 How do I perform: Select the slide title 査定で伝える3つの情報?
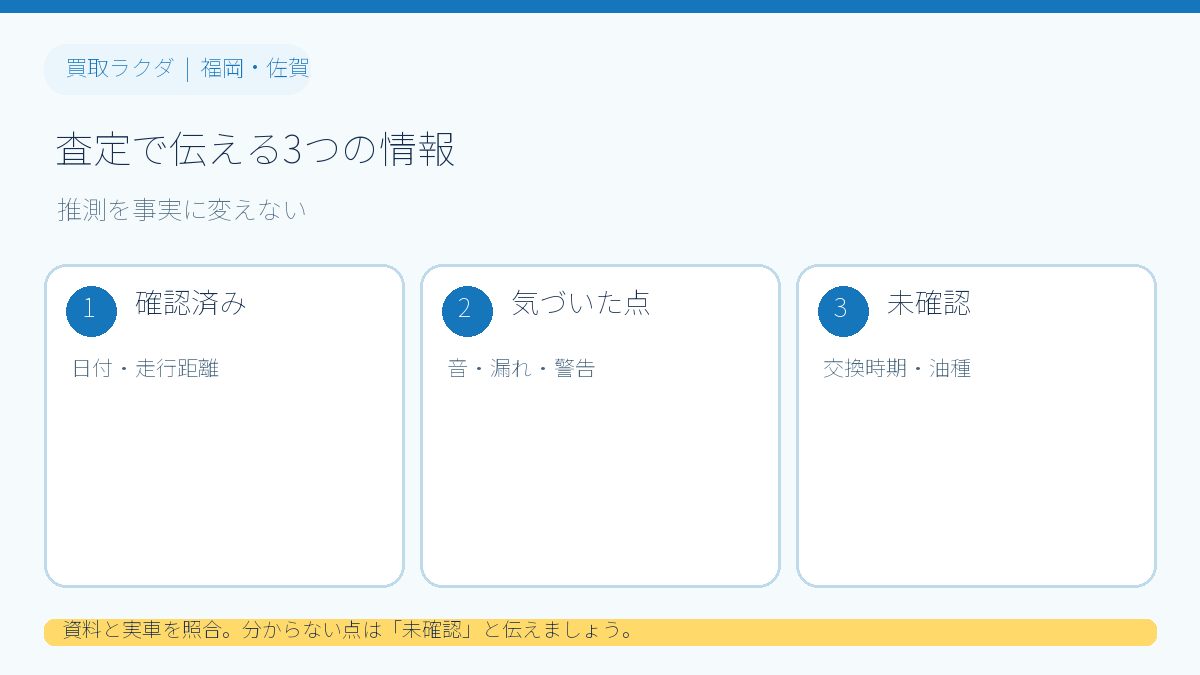[256, 150]
